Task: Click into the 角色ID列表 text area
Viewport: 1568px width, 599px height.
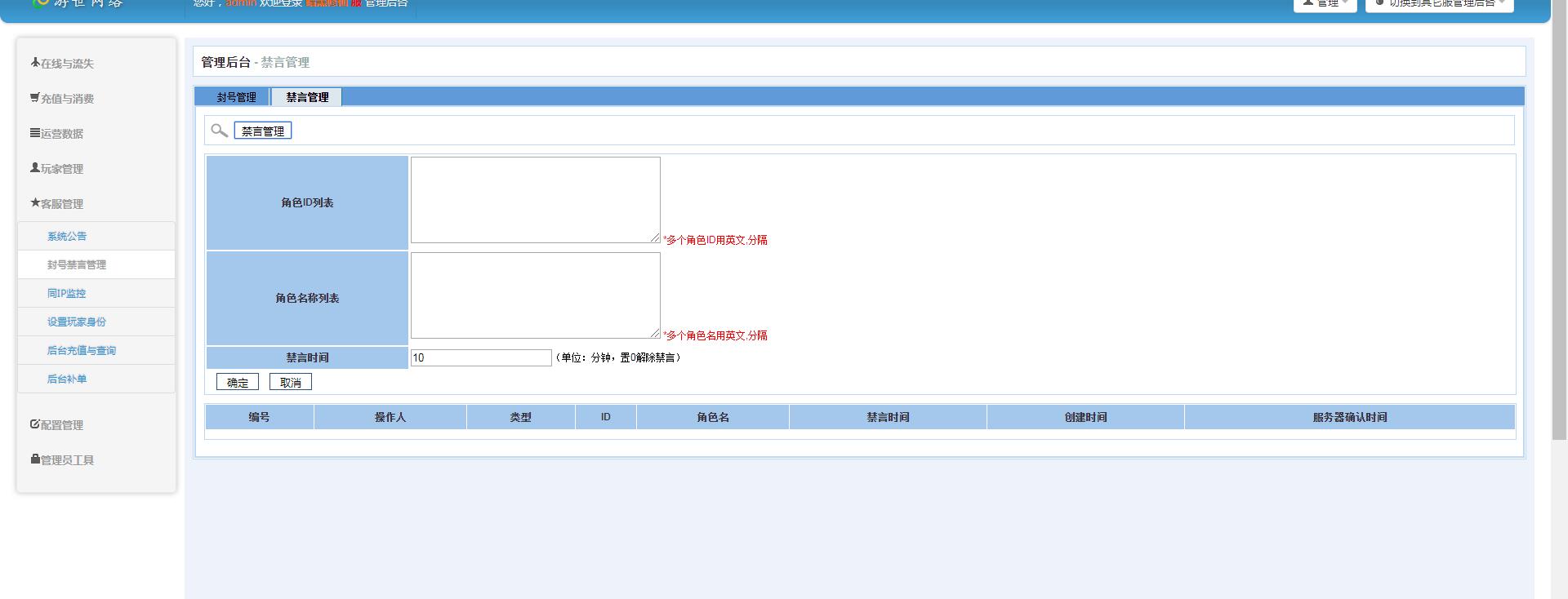Action: (535, 200)
